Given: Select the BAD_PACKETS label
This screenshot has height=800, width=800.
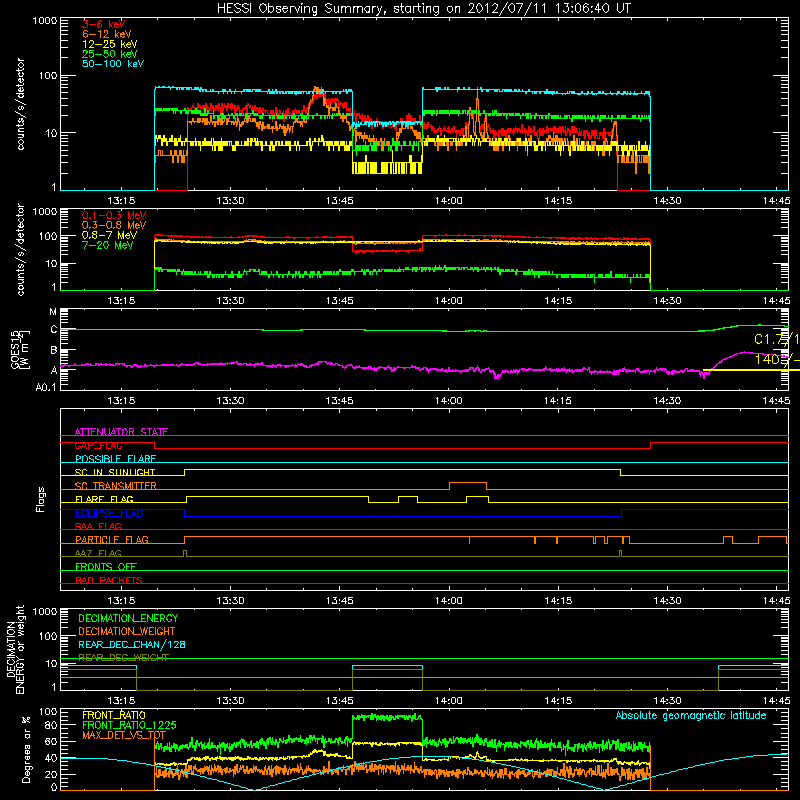Looking at the screenshot, I should pos(109,581).
